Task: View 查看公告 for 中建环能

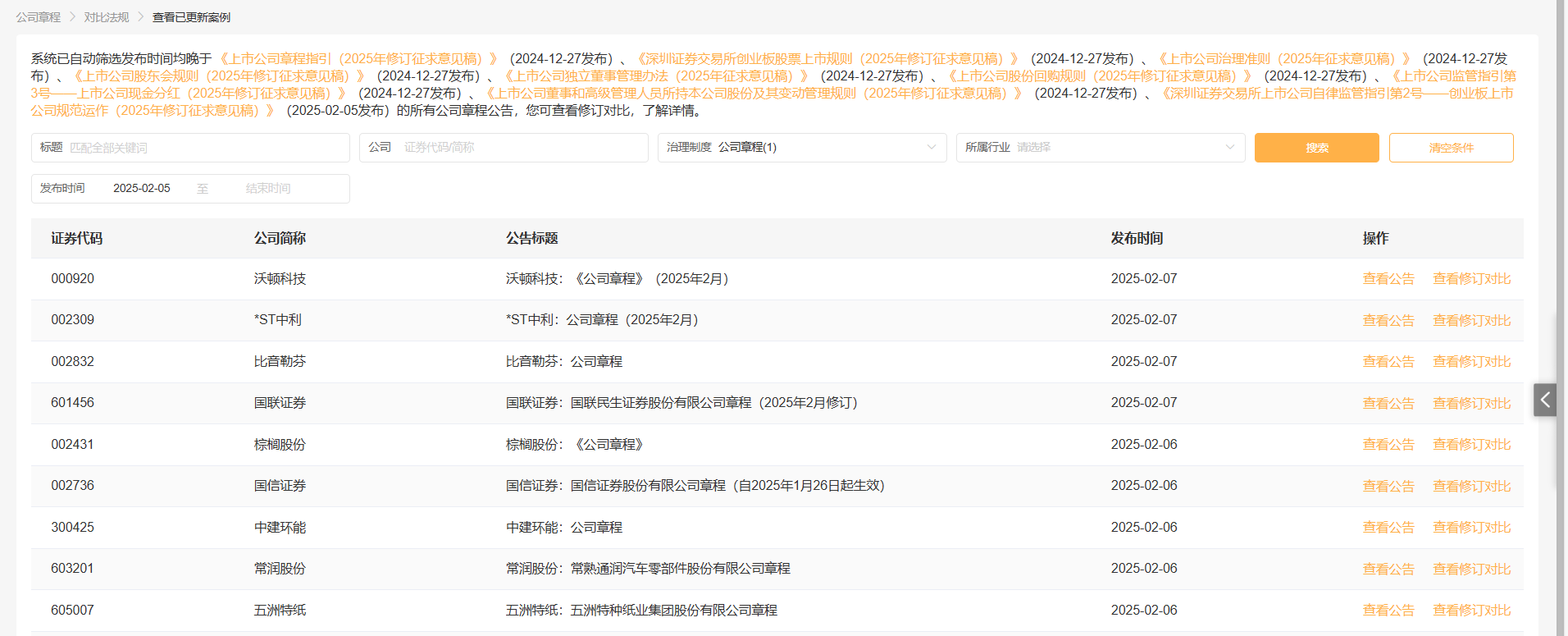Action: click(x=1388, y=528)
